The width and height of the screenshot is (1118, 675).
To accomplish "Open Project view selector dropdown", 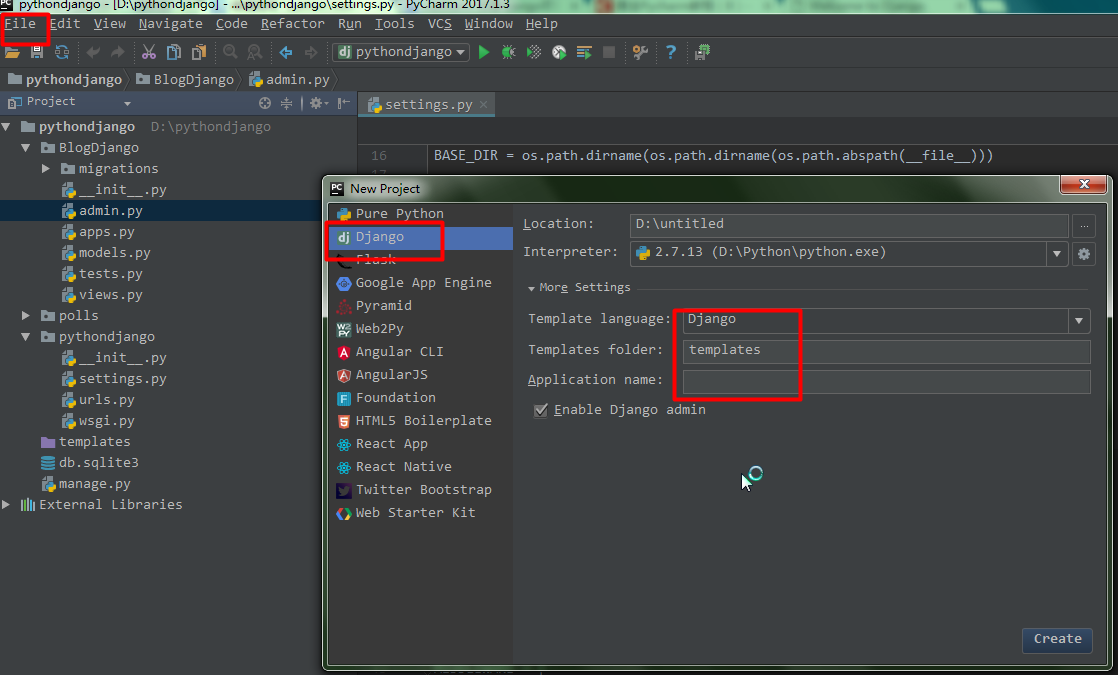I will 127,103.
